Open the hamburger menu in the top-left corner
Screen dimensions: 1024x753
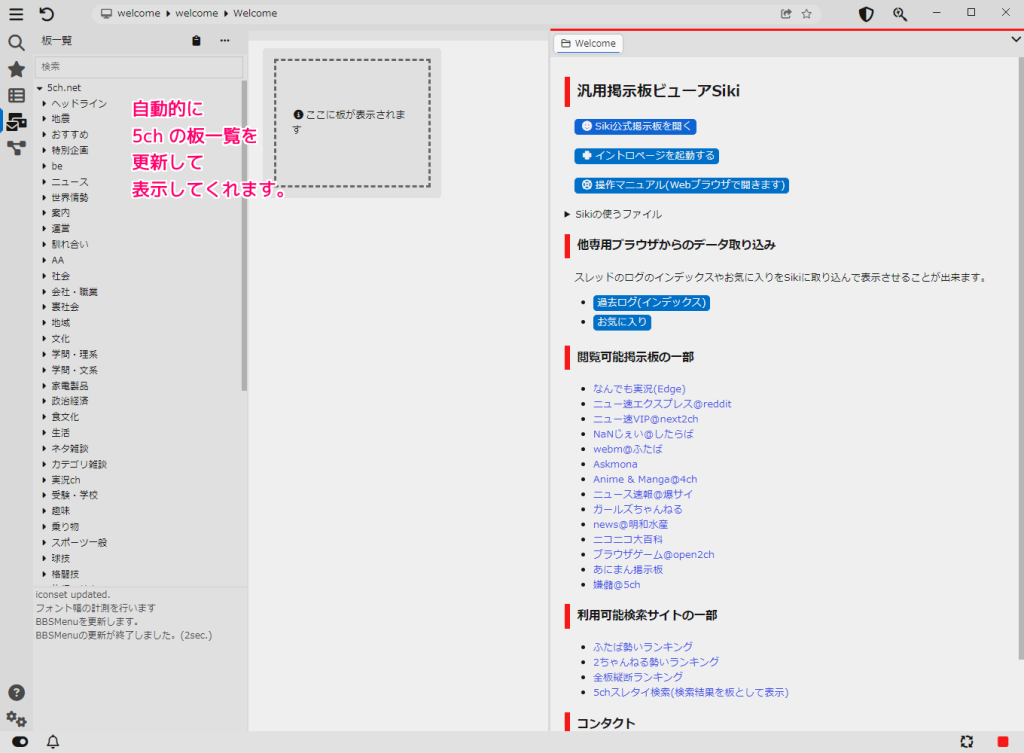click(15, 14)
